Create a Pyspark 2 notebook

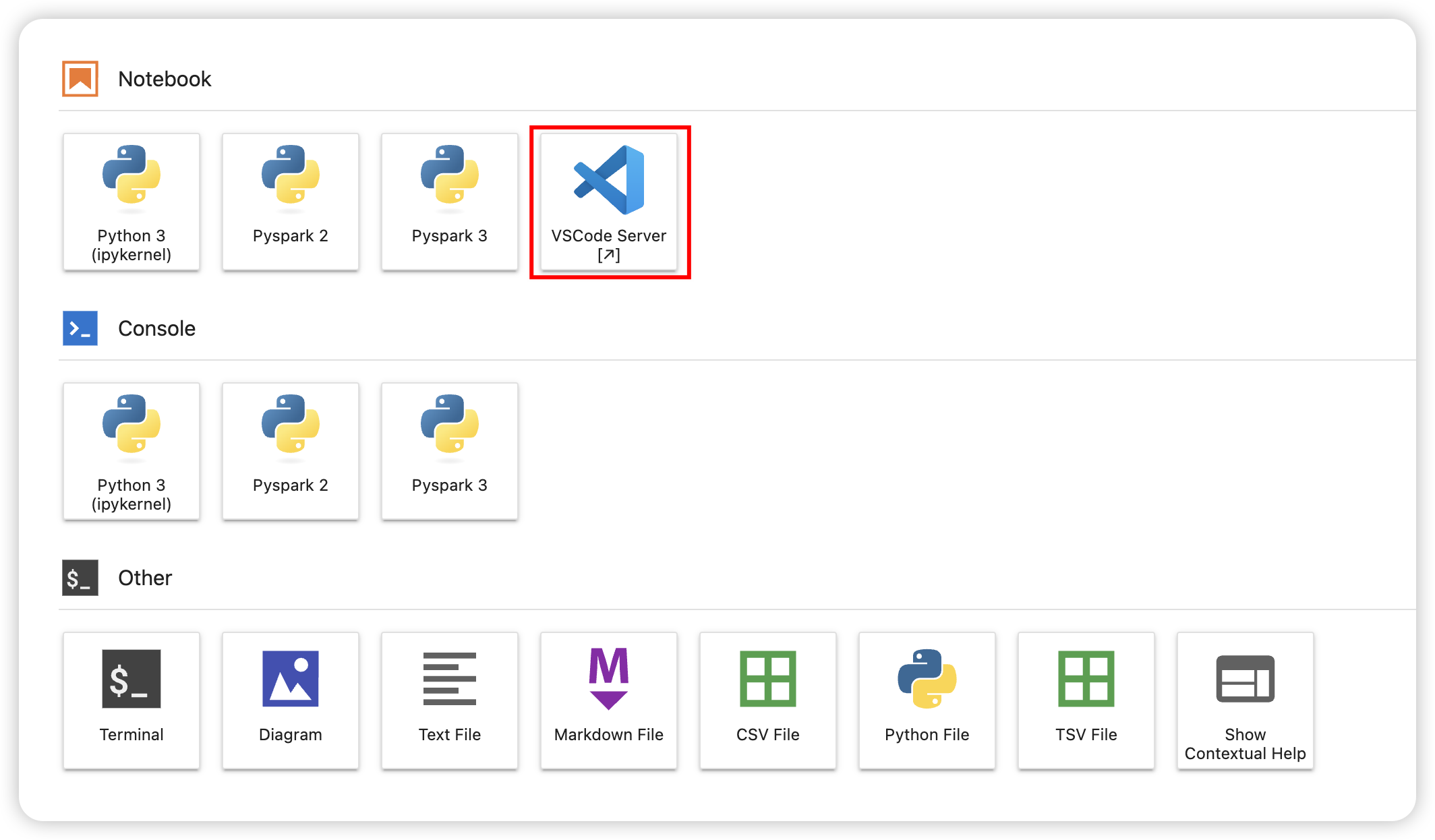click(291, 202)
